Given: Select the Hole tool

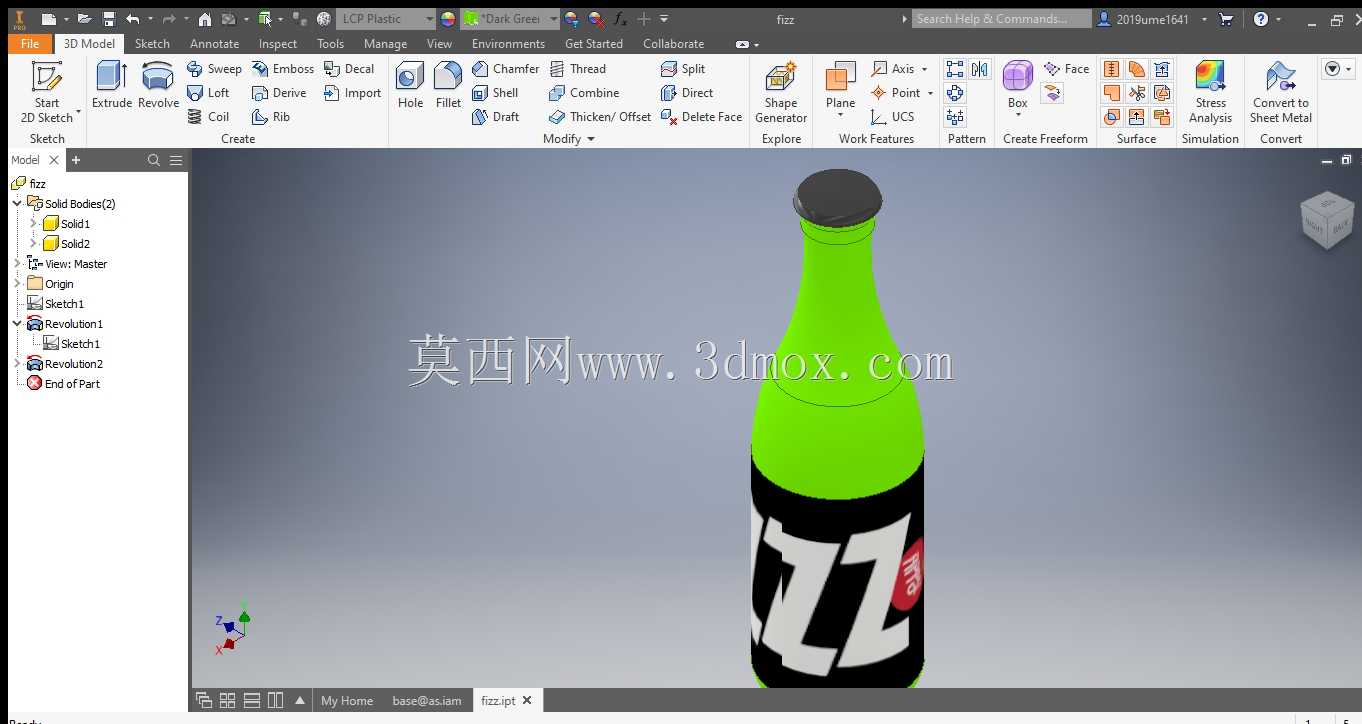Looking at the screenshot, I should [410, 86].
